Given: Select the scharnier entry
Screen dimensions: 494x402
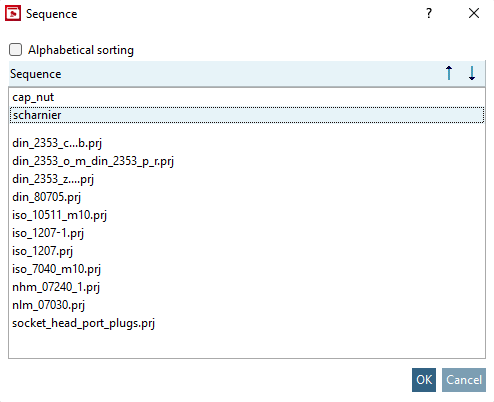Looking at the screenshot, I should (x=247, y=115).
